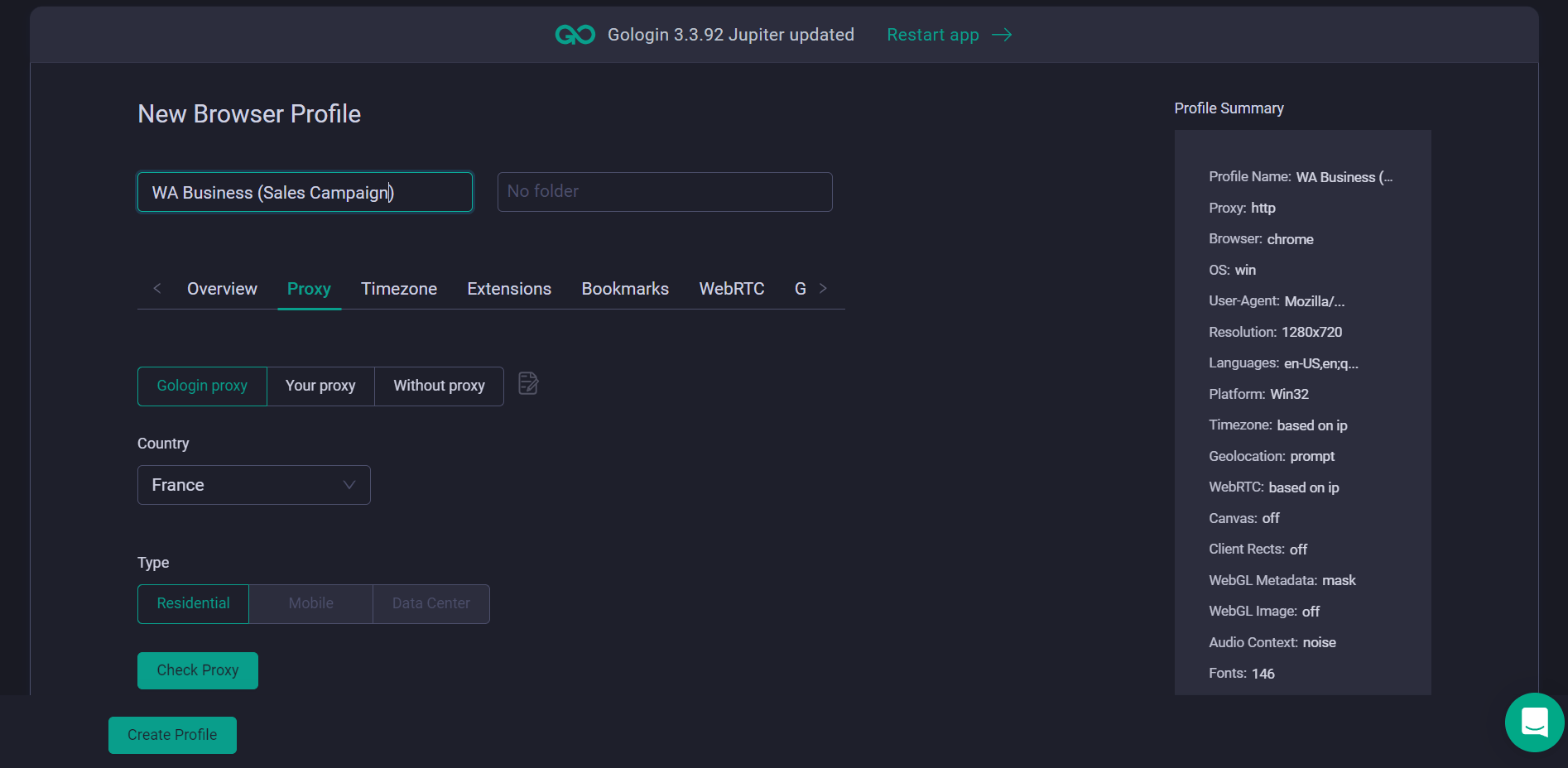Click the Restart app link
Screen dimensions: 1568x768
pos(933,35)
